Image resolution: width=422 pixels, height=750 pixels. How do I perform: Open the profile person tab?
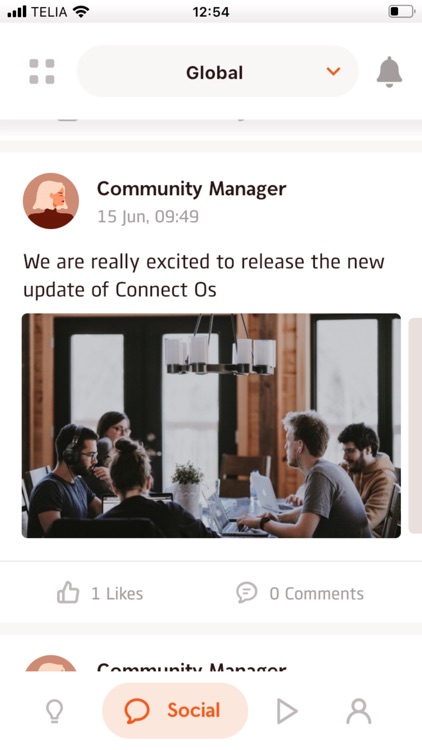point(358,711)
